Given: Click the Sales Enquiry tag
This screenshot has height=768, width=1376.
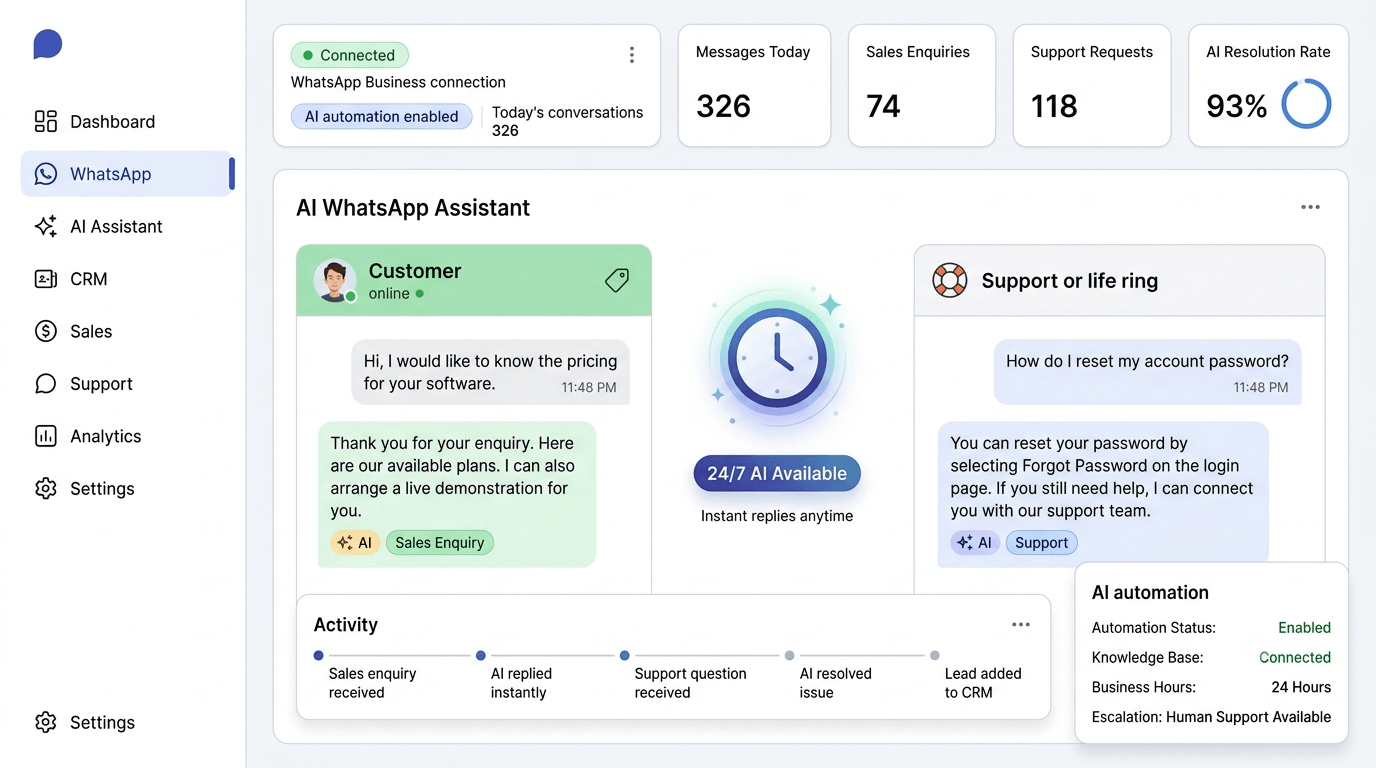Looking at the screenshot, I should pyautogui.click(x=439, y=543).
